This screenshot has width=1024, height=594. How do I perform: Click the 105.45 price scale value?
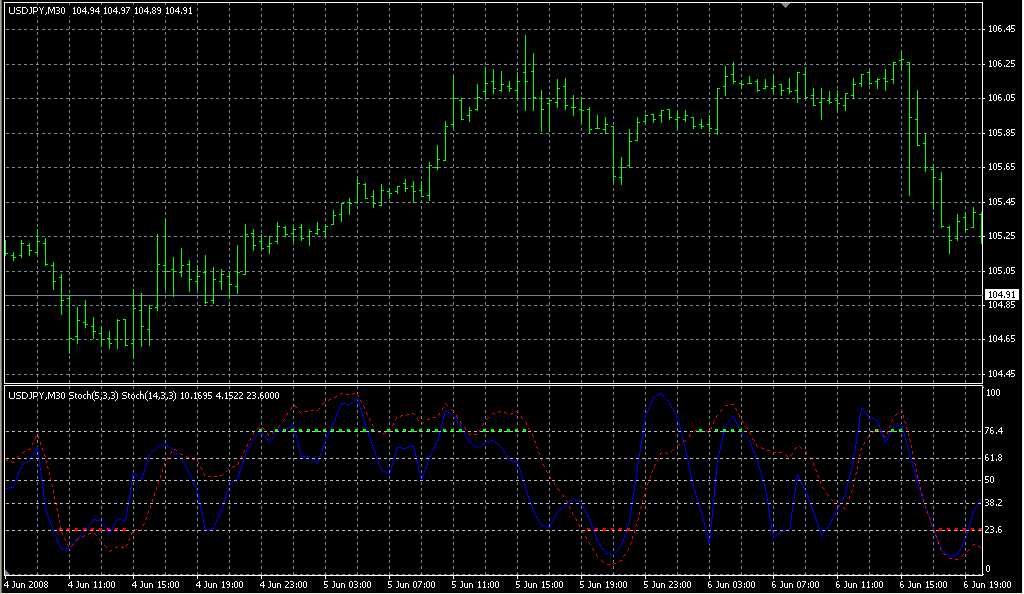tap(1000, 202)
